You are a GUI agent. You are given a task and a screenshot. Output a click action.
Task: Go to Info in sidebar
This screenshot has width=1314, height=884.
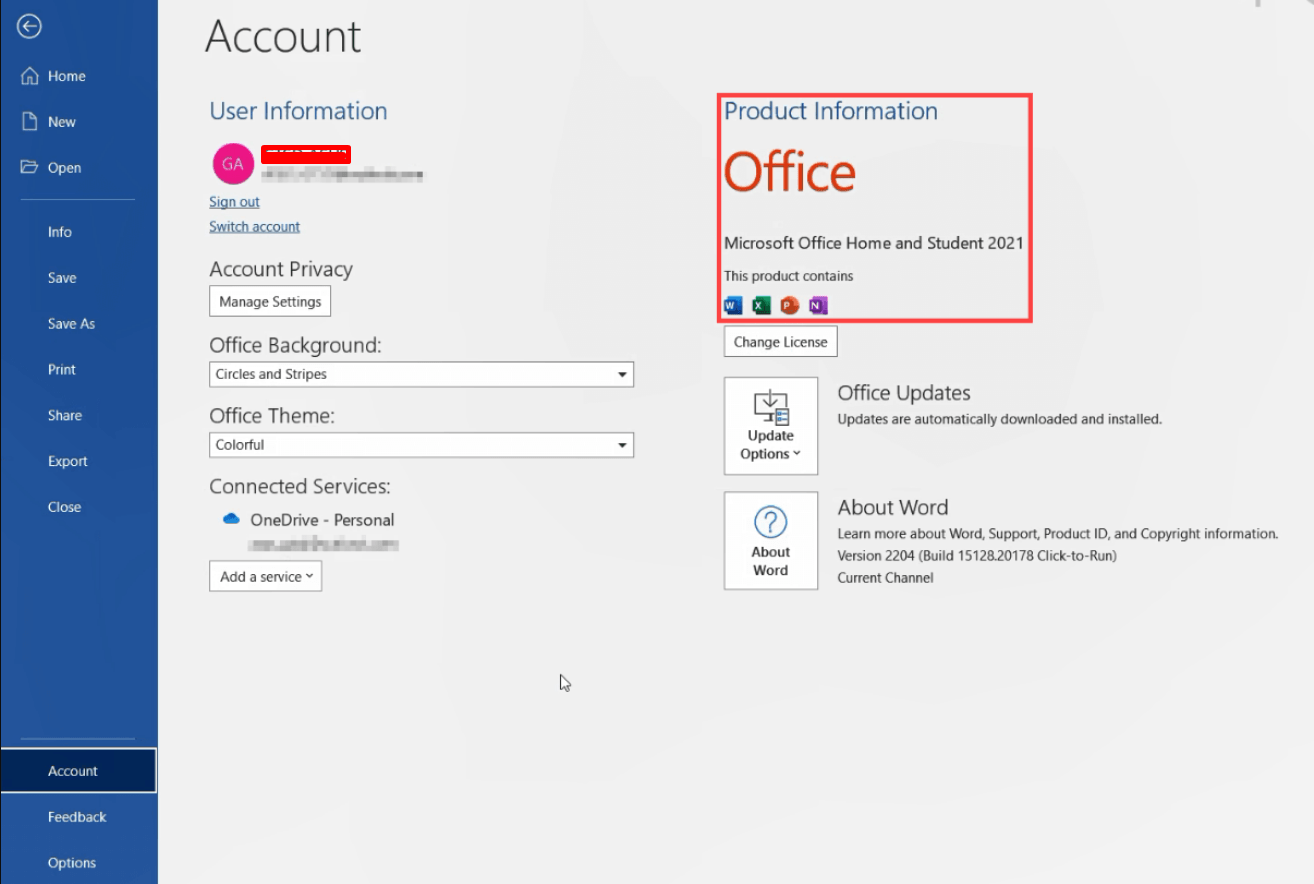coord(60,231)
